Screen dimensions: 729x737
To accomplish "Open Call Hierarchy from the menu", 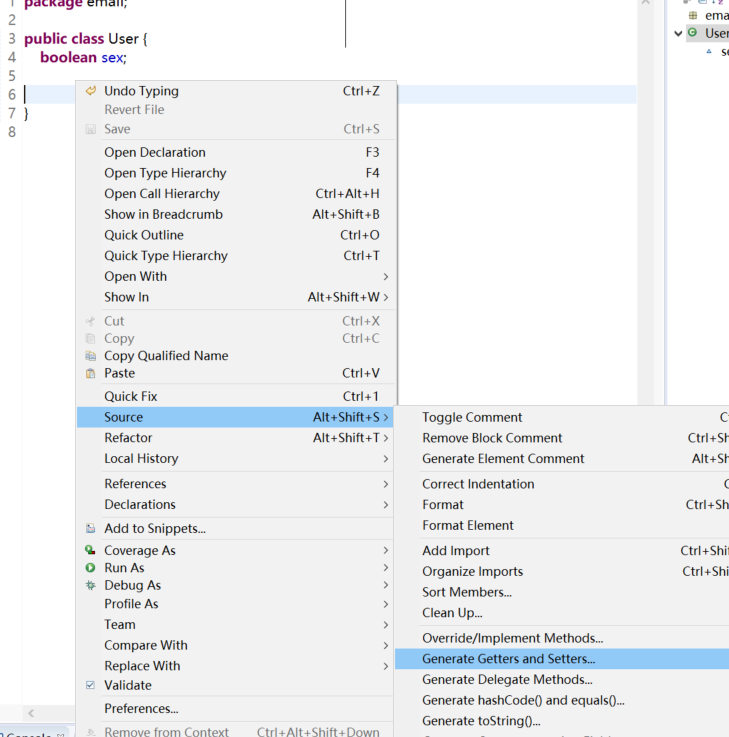I will 235,194.
